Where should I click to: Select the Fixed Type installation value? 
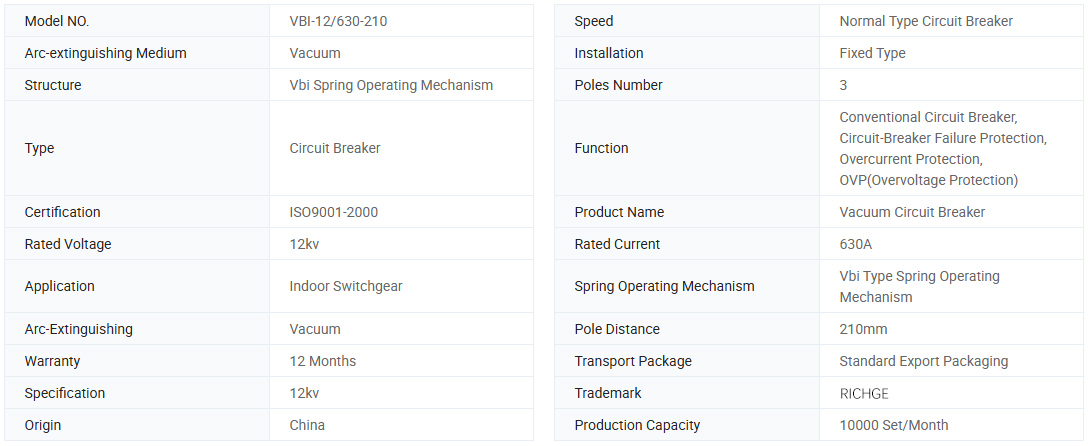(872, 53)
